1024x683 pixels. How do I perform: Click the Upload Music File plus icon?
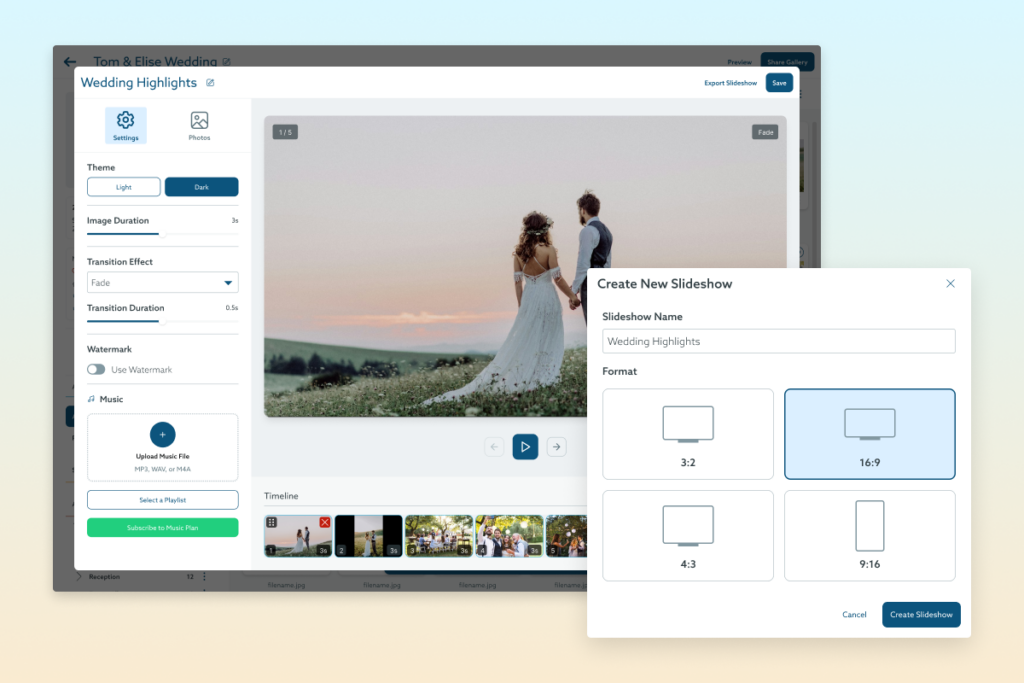(162, 434)
